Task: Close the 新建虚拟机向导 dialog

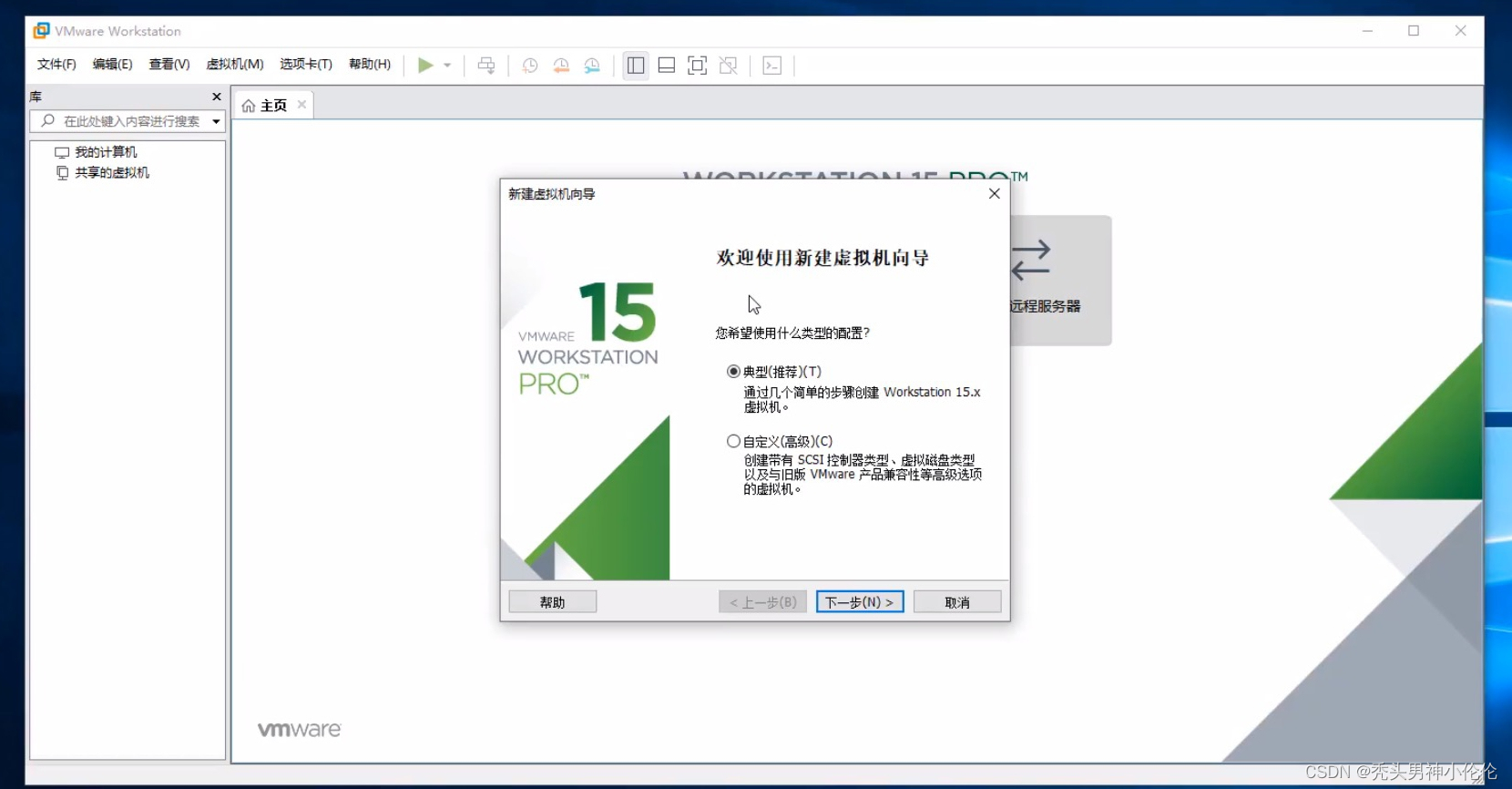Action: click(995, 194)
